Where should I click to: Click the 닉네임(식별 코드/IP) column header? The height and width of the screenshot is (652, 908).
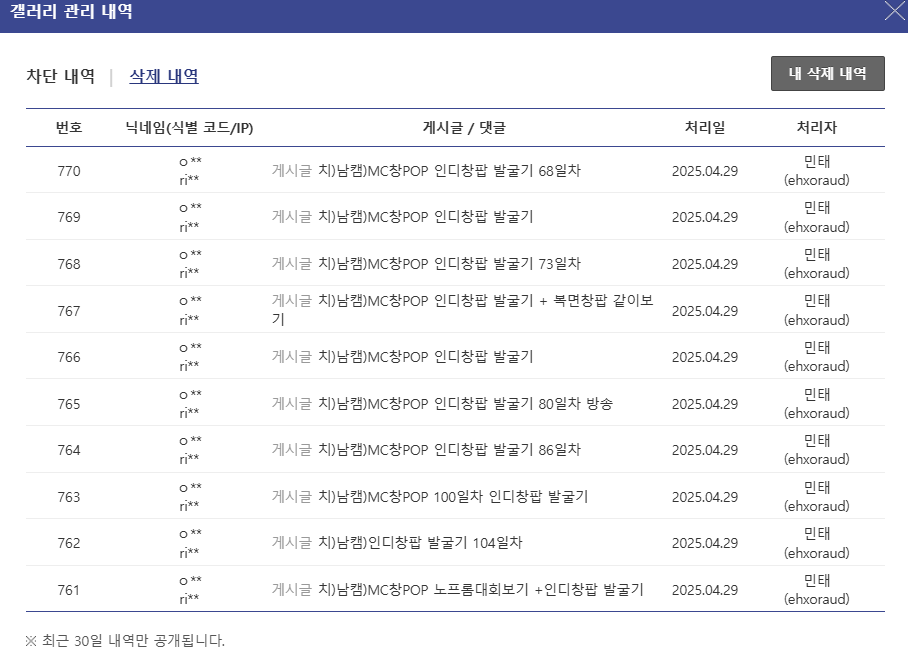pos(189,127)
